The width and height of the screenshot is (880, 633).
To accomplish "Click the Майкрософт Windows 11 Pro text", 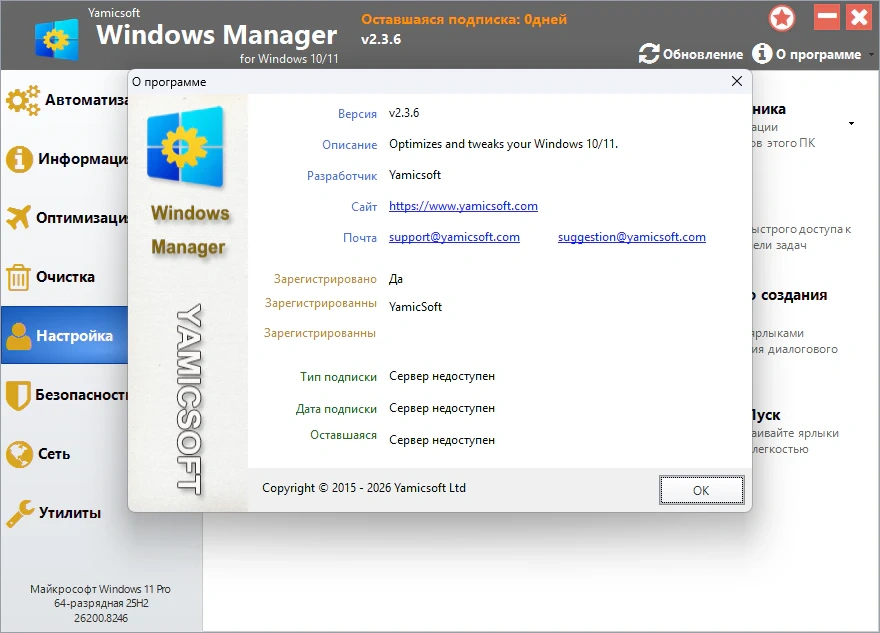I will point(100,589).
